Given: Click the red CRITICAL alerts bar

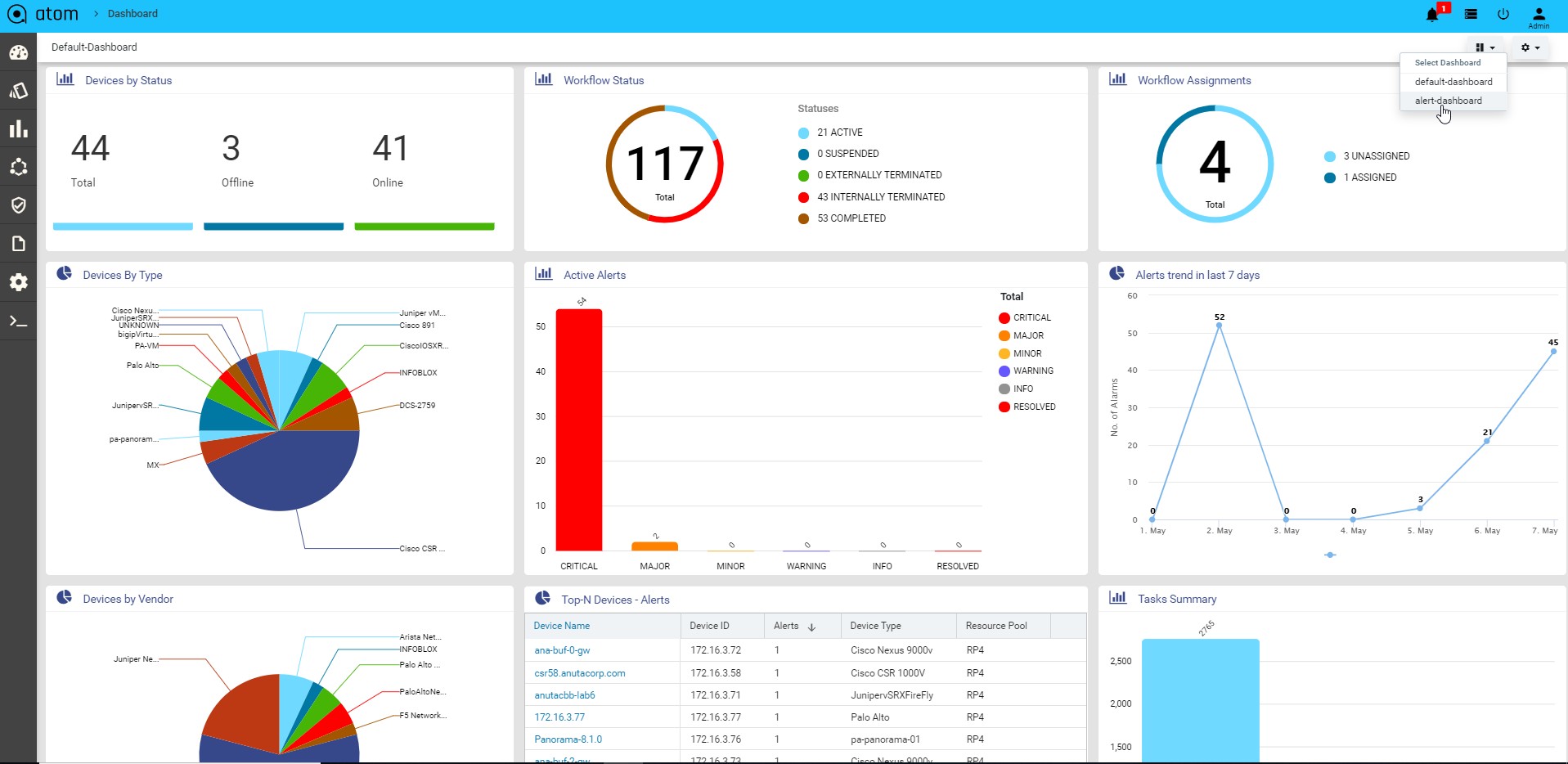Looking at the screenshot, I should pyautogui.click(x=579, y=430).
